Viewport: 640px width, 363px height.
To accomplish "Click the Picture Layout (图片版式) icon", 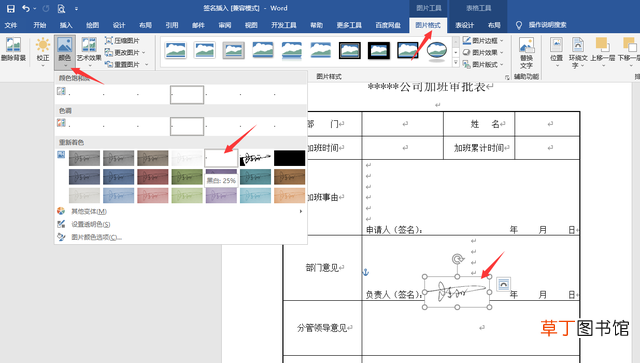I will coord(467,64).
